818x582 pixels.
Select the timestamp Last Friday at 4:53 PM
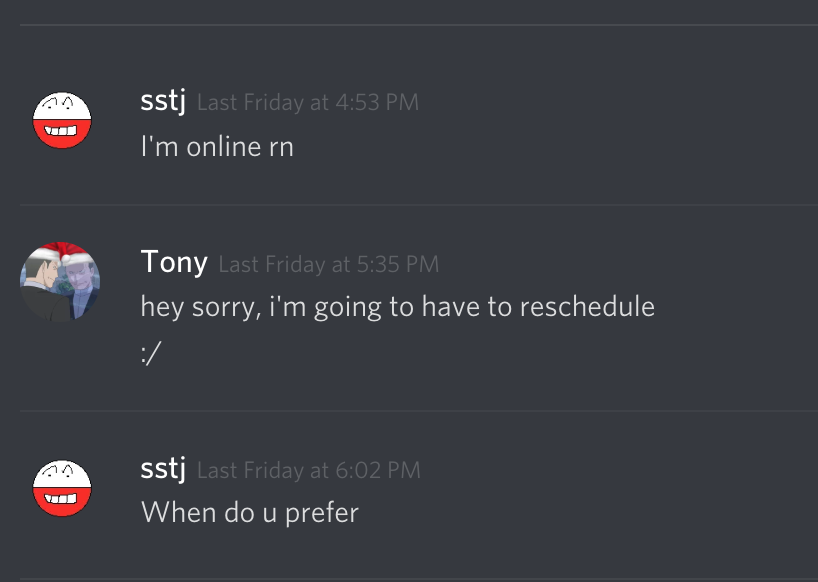308,102
